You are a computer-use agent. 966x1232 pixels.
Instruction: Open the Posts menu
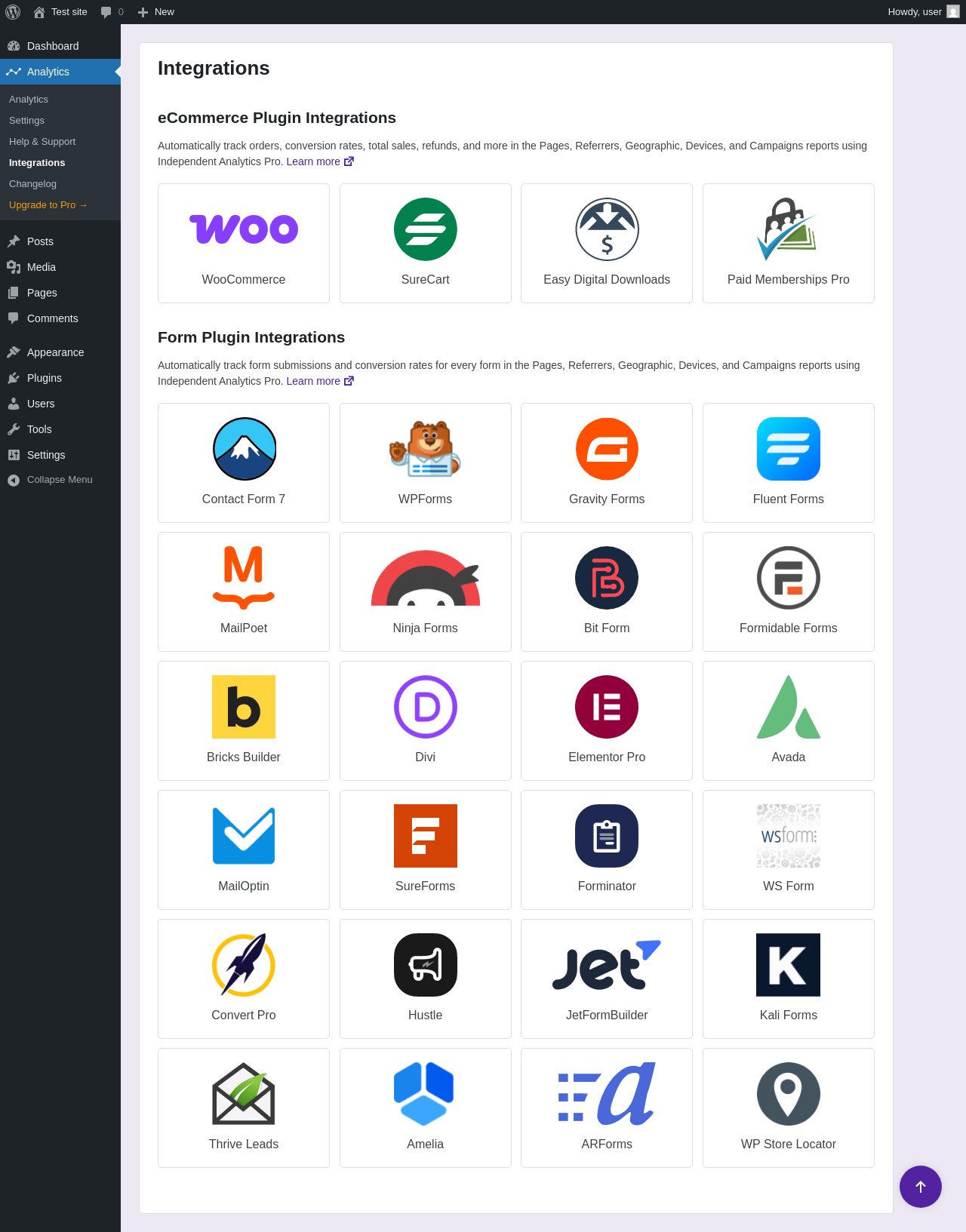click(60, 241)
